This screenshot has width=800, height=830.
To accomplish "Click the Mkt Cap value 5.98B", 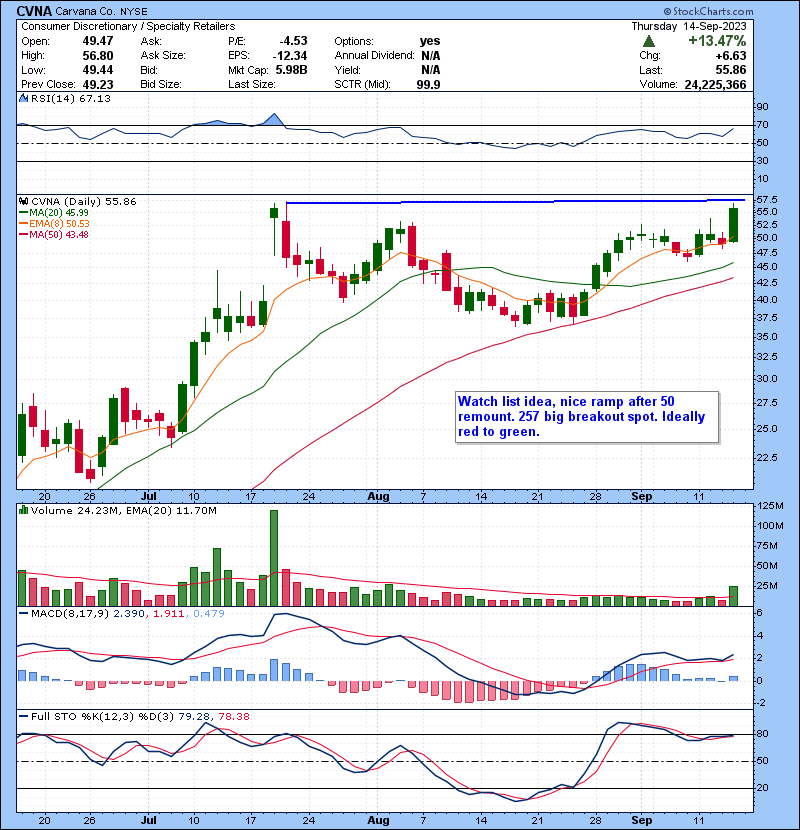I will (292, 70).
